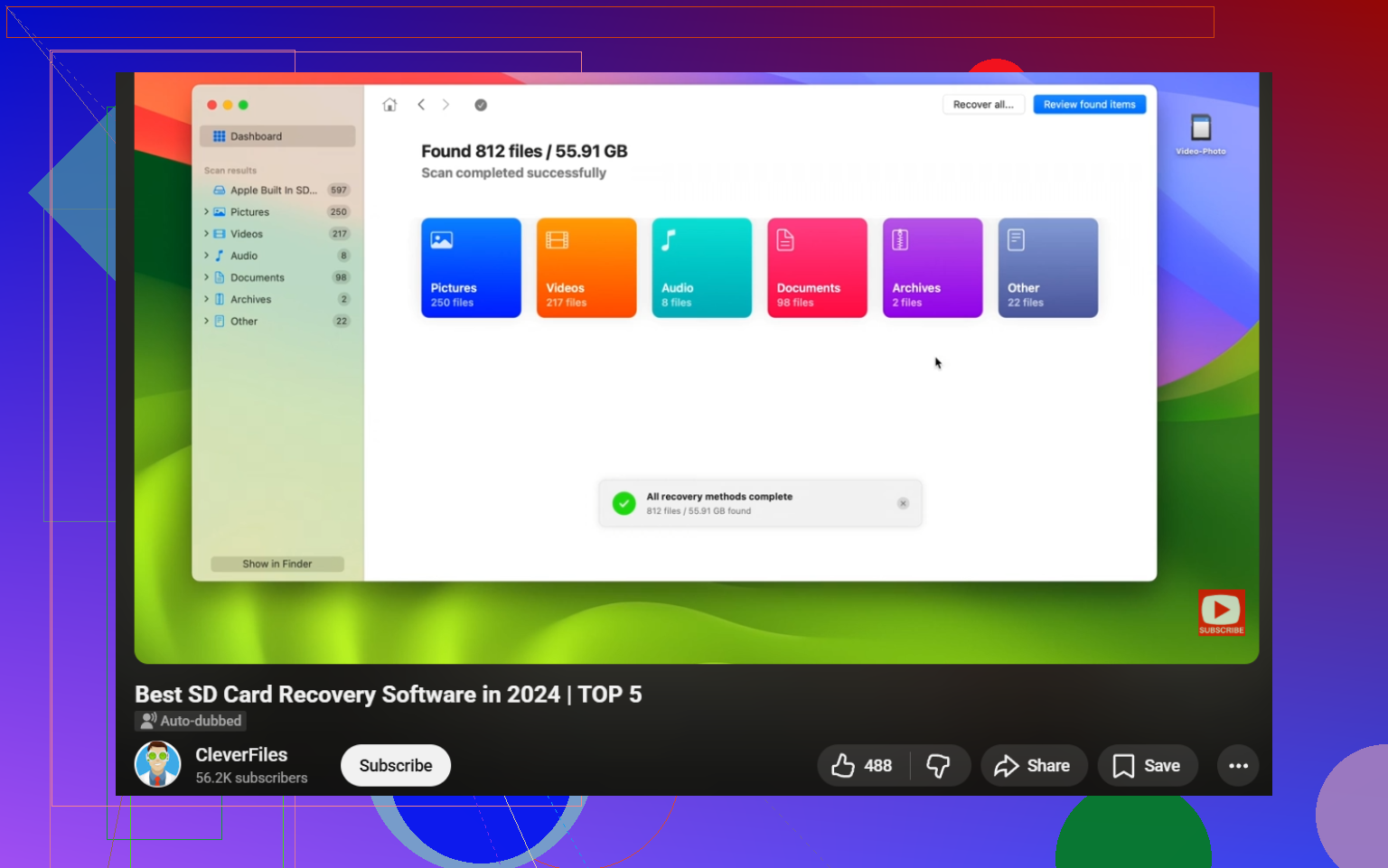Share the video
The height and width of the screenshot is (868, 1388).
[x=1033, y=766]
